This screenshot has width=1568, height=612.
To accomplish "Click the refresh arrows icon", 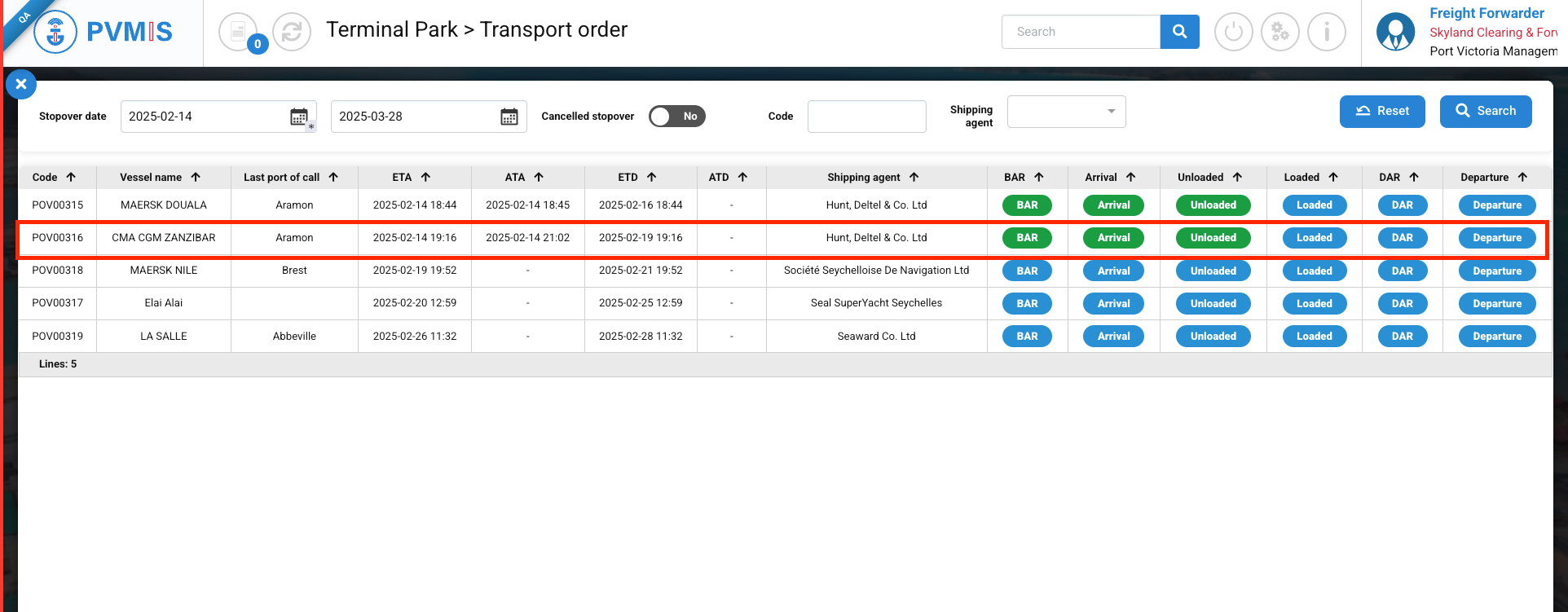I will 292,33.
